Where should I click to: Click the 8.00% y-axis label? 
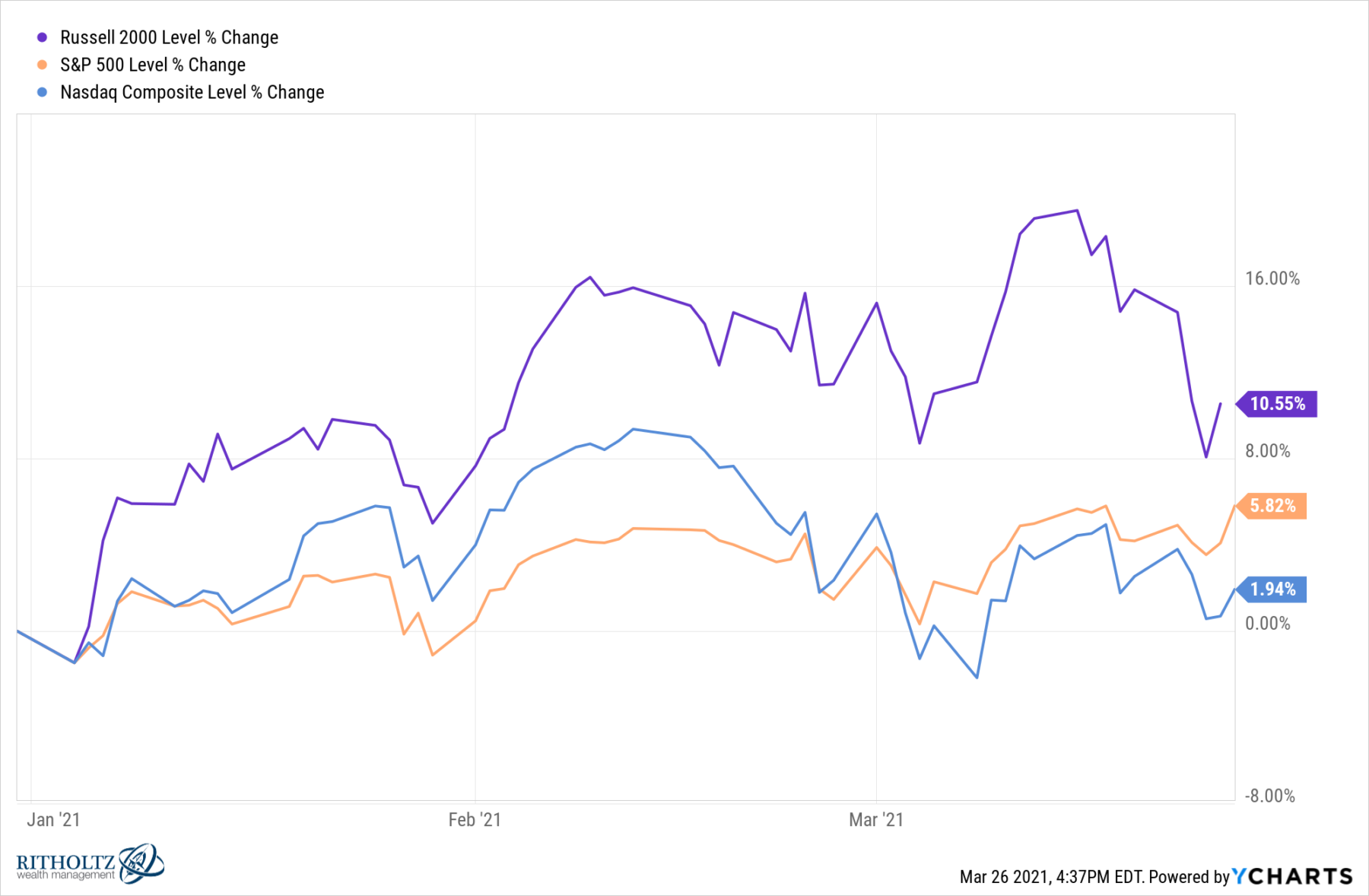coord(1268,451)
